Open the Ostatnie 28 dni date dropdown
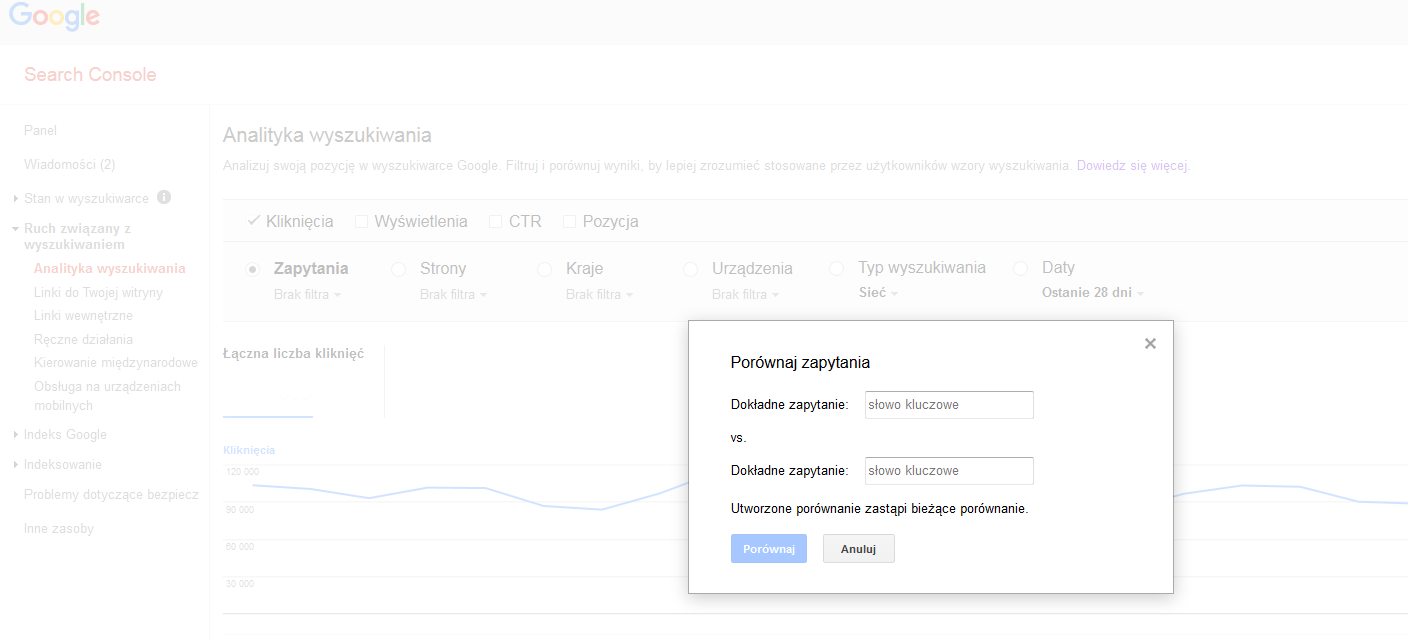The image size is (1408, 639). 1093,293
